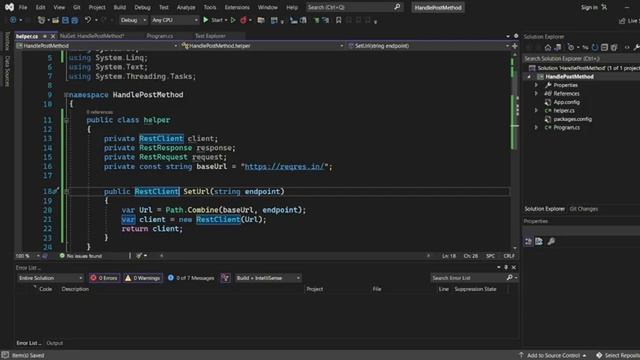The height and width of the screenshot is (360, 640).
Task: Click the green Start debugging button
Action: [x=206, y=20]
